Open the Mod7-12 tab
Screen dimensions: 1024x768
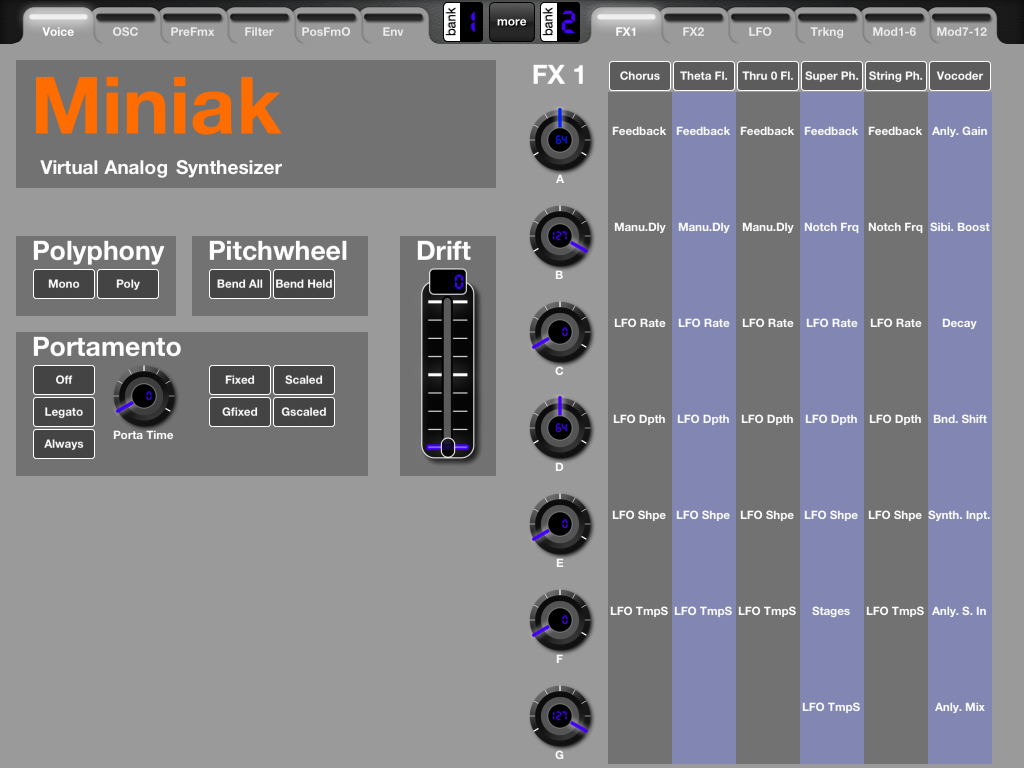coord(961,26)
